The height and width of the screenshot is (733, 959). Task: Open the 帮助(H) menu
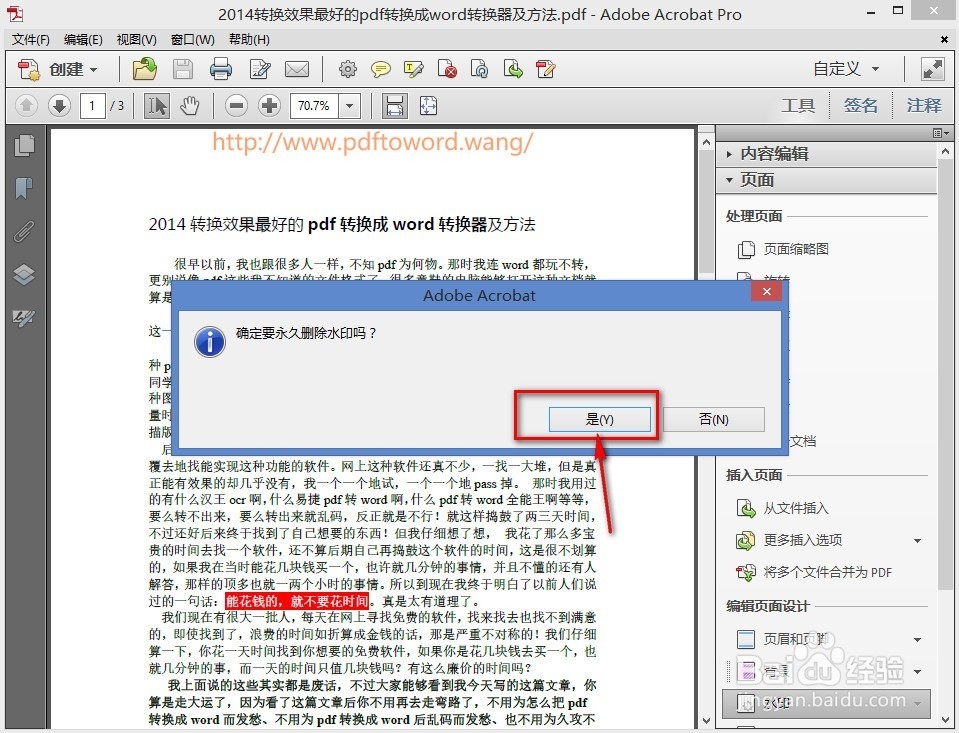(x=249, y=40)
